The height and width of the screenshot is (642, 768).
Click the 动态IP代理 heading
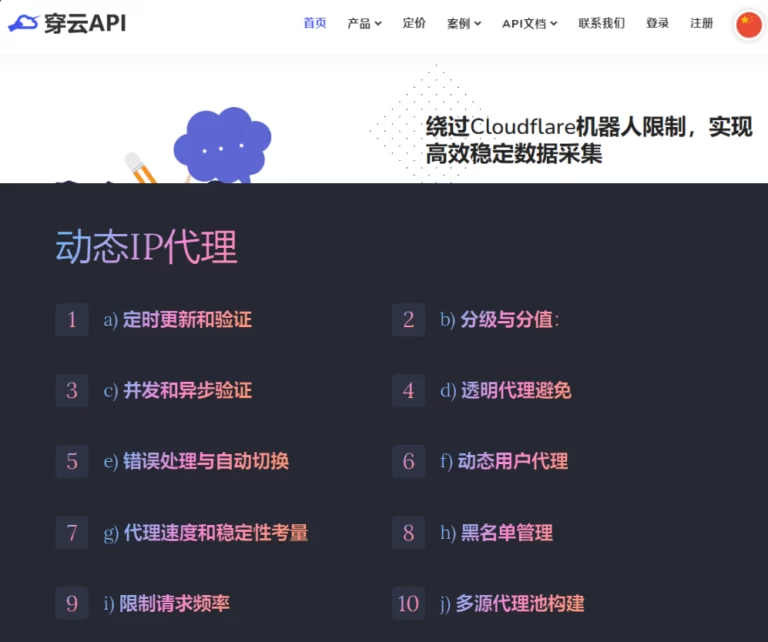146,247
